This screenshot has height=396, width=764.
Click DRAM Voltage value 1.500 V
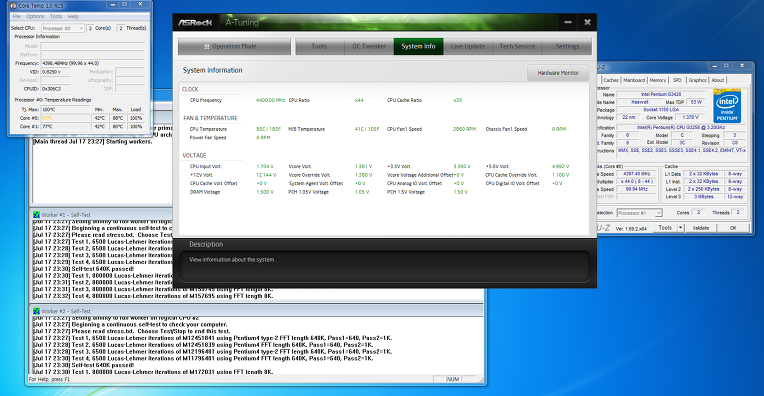[265, 192]
